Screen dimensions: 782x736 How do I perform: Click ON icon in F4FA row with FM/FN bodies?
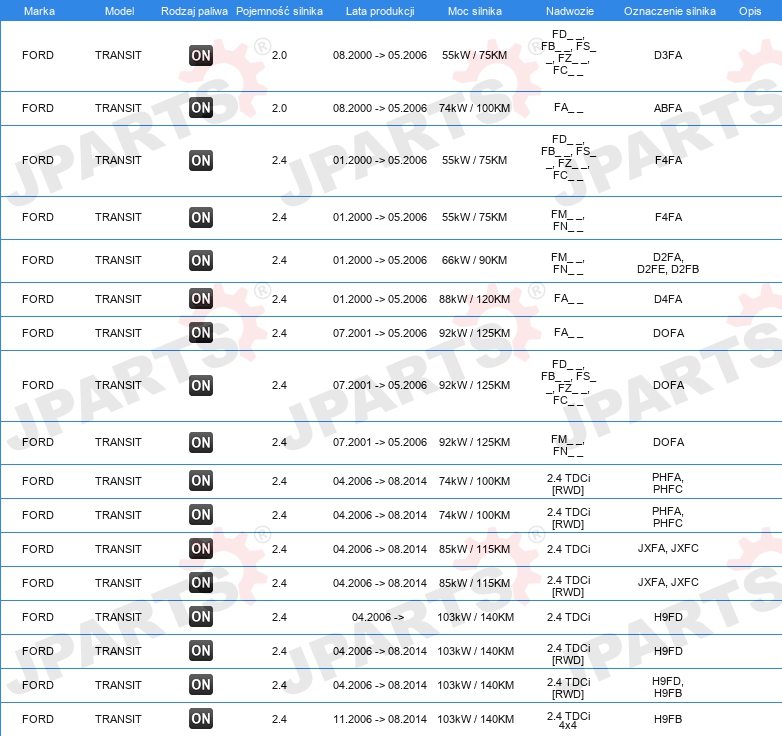[x=201, y=217]
